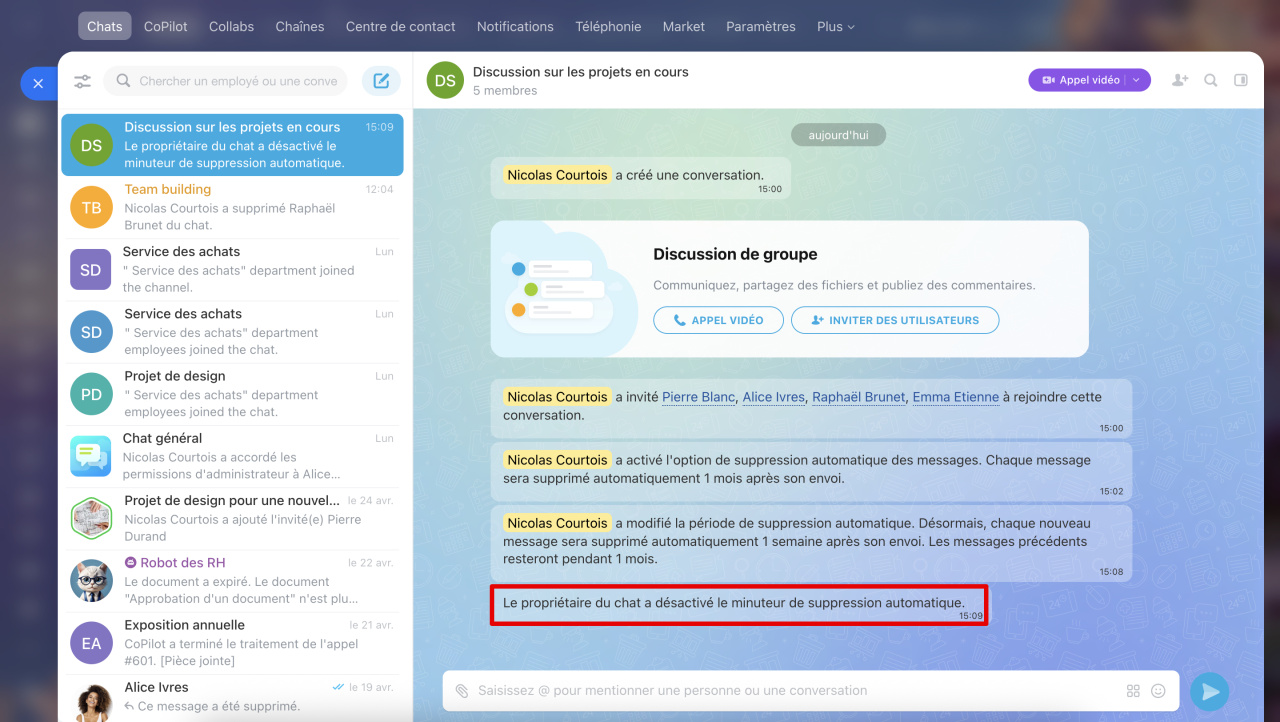
Task: Click Nicolas Courtois name in creation message
Action: [x=557, y=175]
